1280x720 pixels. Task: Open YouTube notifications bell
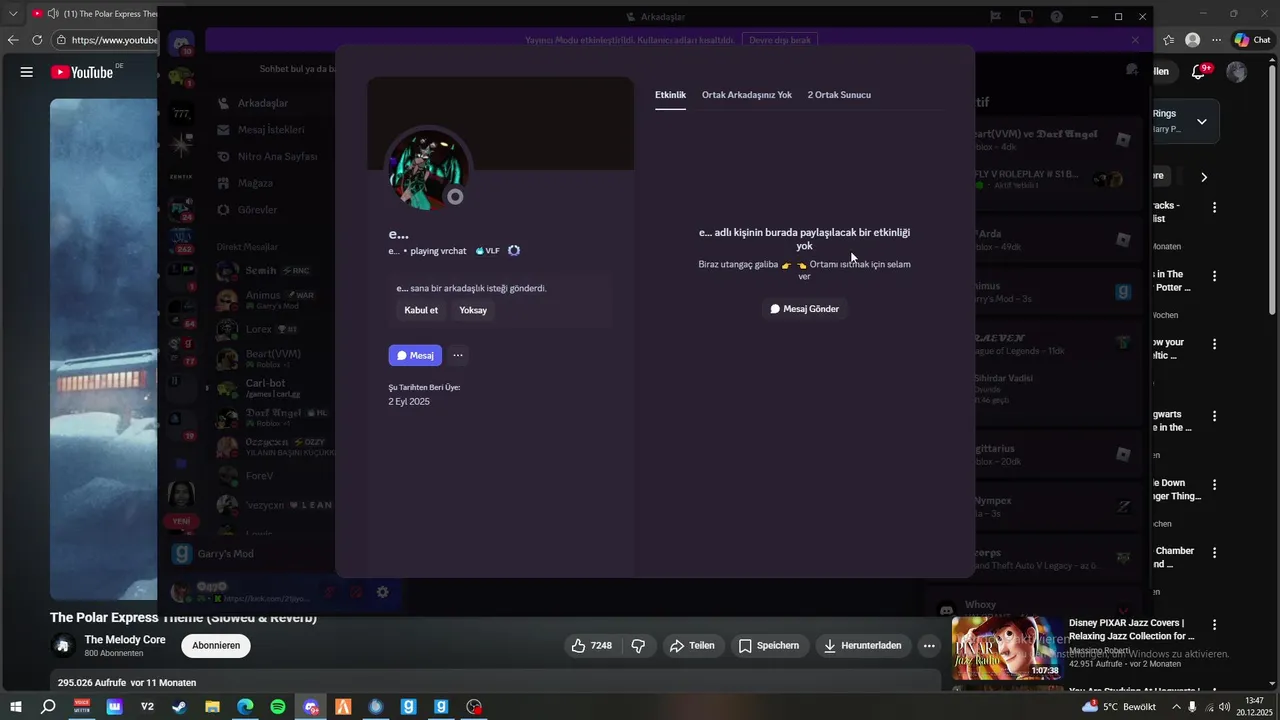coord(1199,71)
